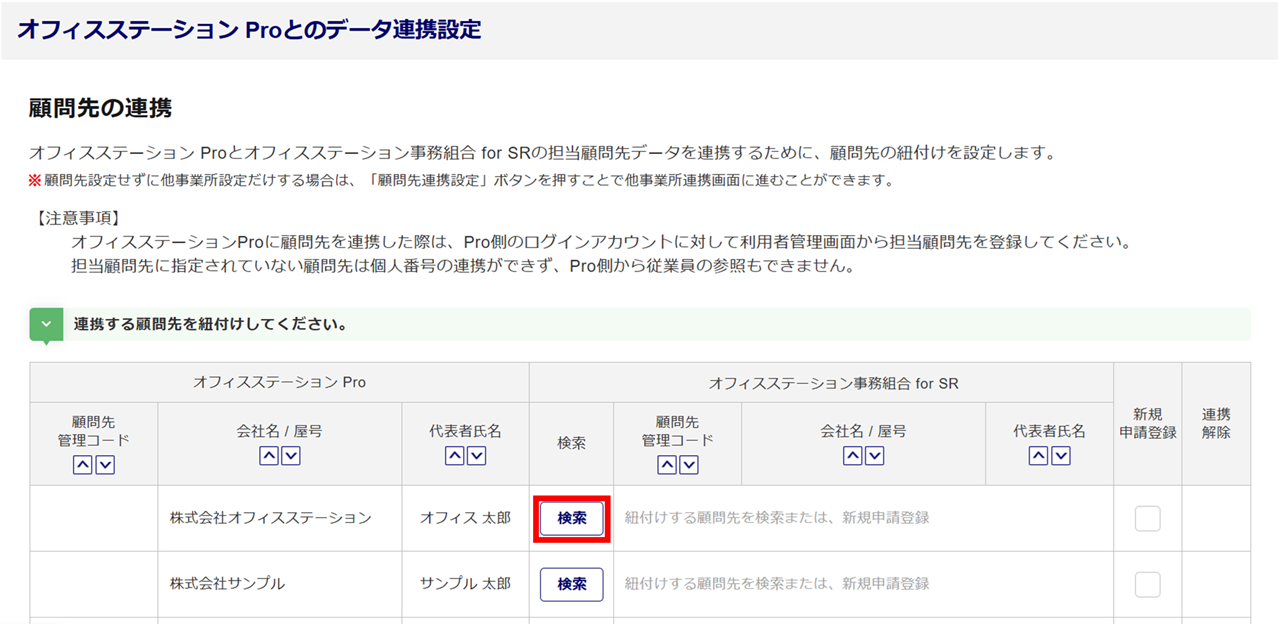The width and height of the screenshot is (1280, 624).
Task: Click representative name サンプル 太郎
Action: 465,584
